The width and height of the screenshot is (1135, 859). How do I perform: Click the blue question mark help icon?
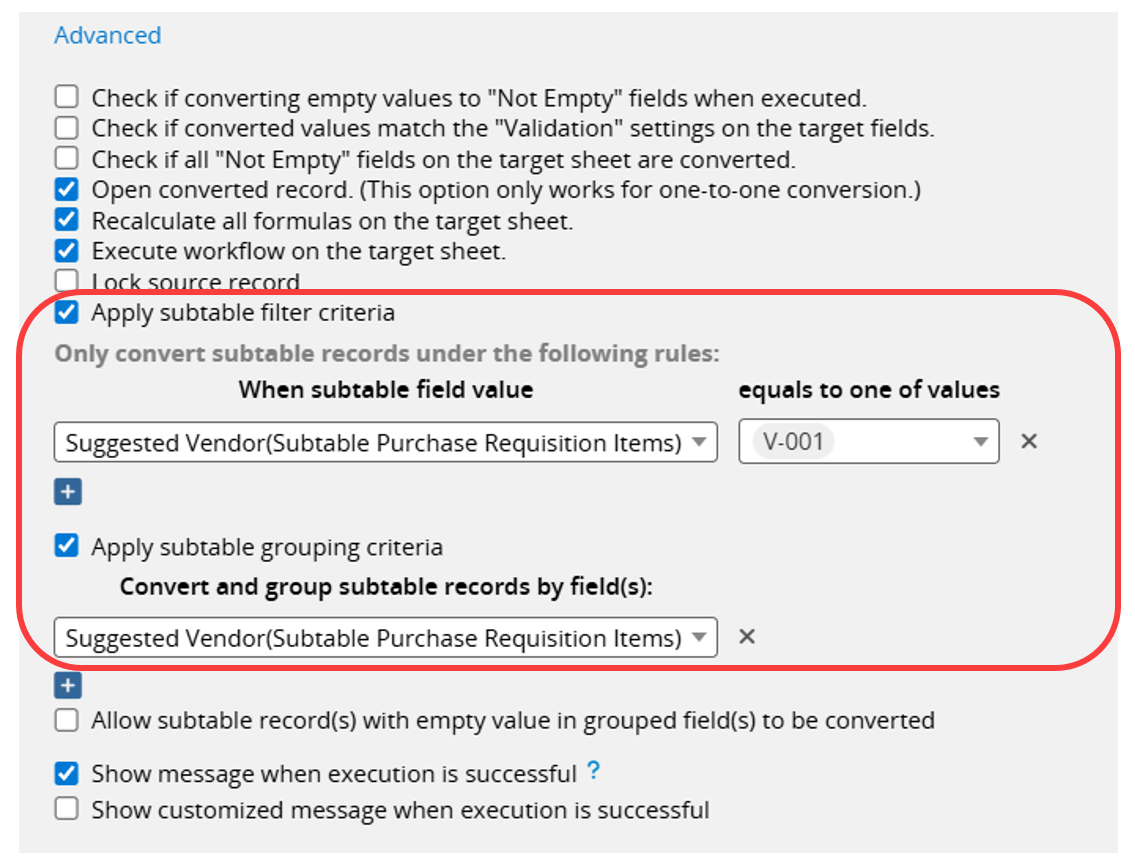pyautogui.click(x=593, y=771)
